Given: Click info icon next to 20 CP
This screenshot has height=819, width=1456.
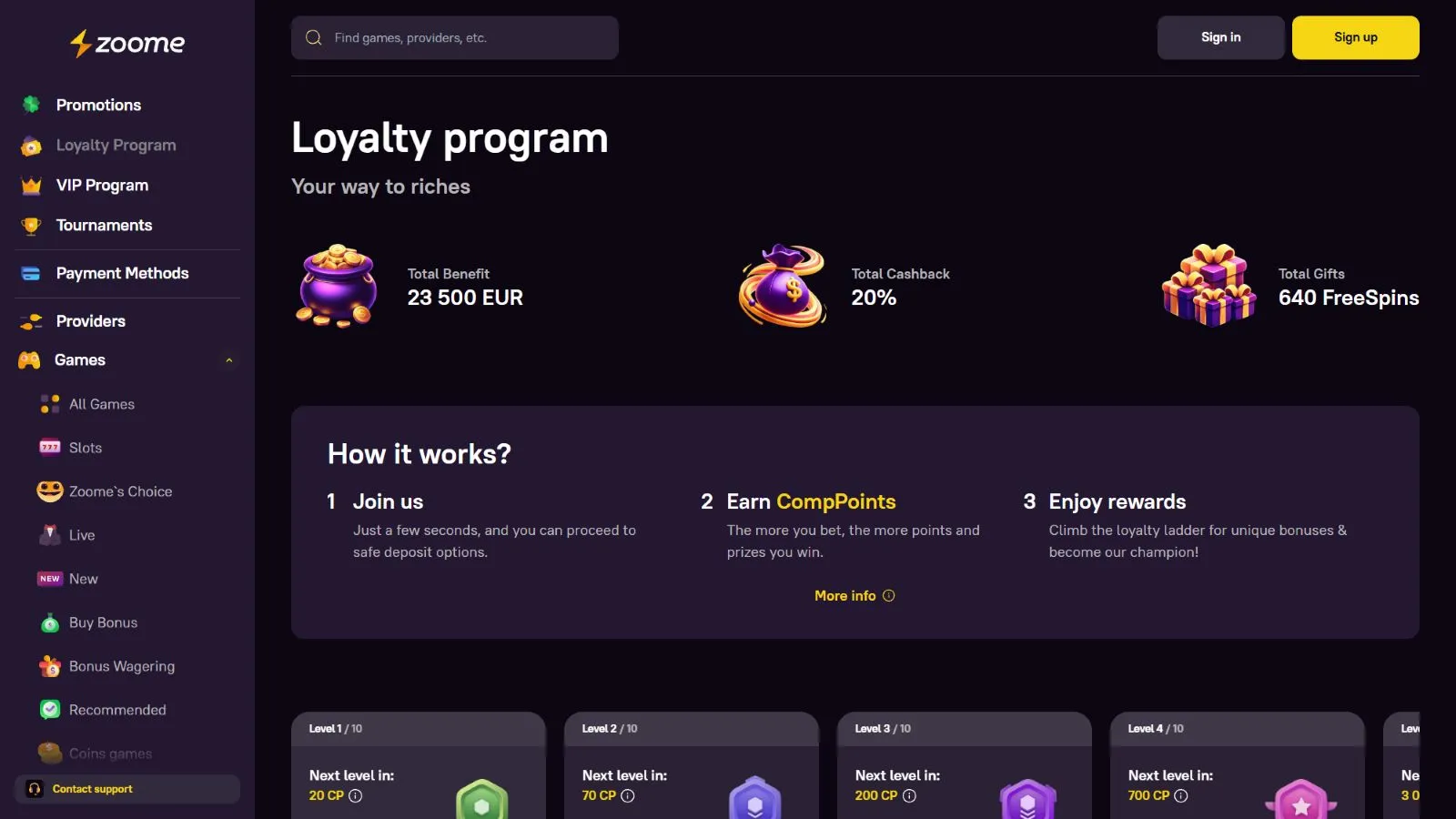Looking at the screenshot, I should 356,796.
